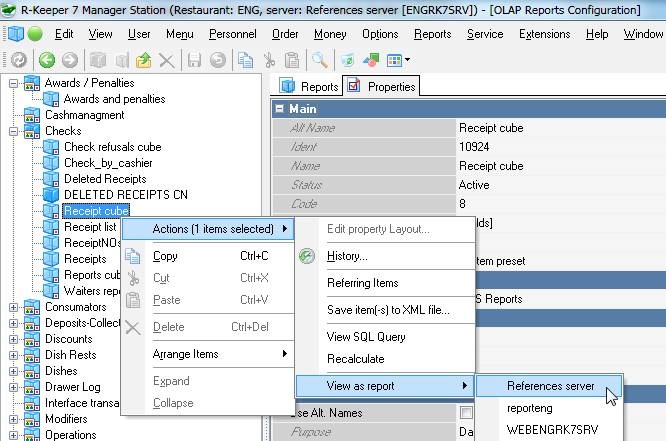This screenshot has height=441, width=666.
Task: Expand the Discounts tree node
Action: [14, 339]
